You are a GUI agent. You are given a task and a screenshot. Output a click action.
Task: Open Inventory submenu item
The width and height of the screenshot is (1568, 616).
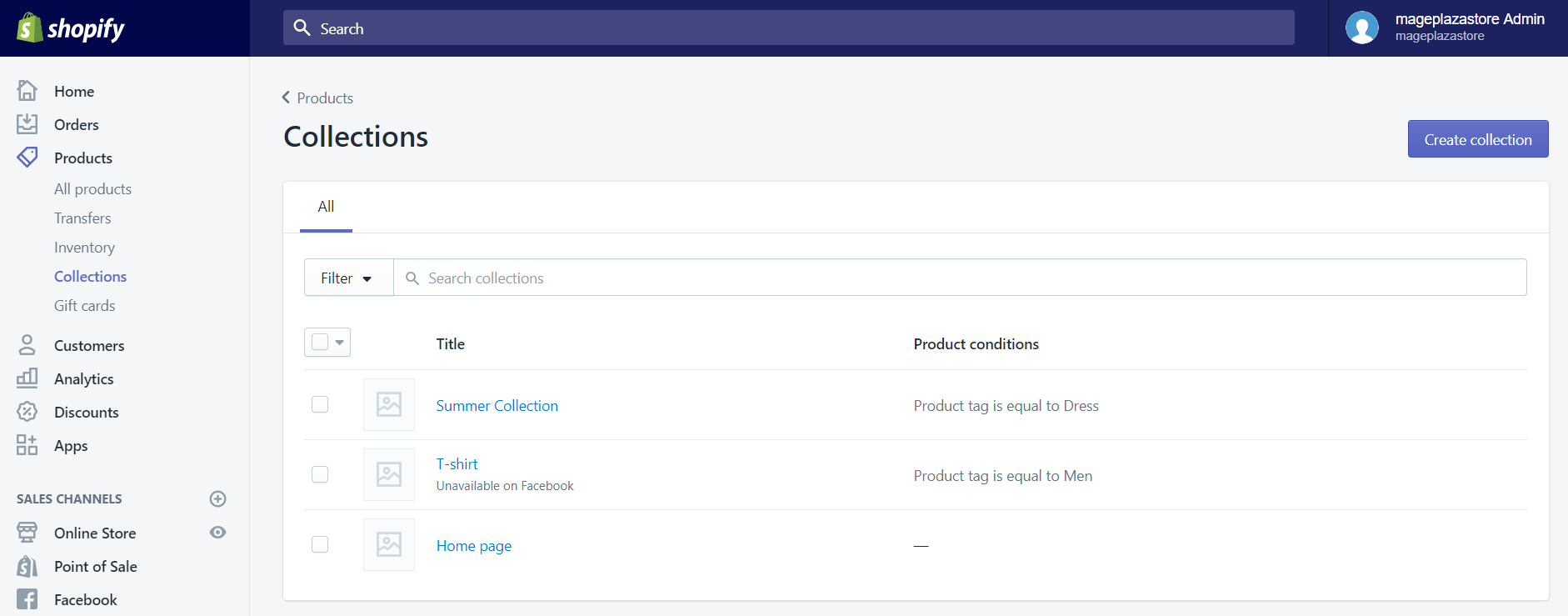point(84,248)
